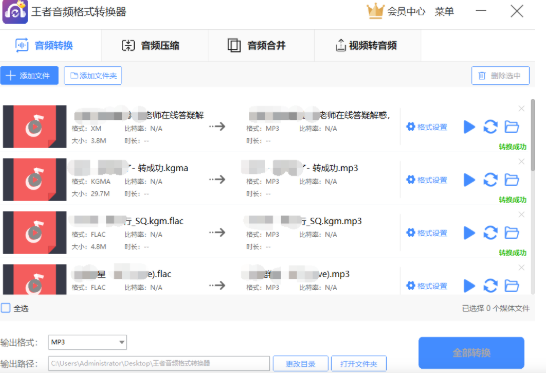Toggle the 全选 checkbox
This screenshot has height=373, width=546.
point(6,308)
